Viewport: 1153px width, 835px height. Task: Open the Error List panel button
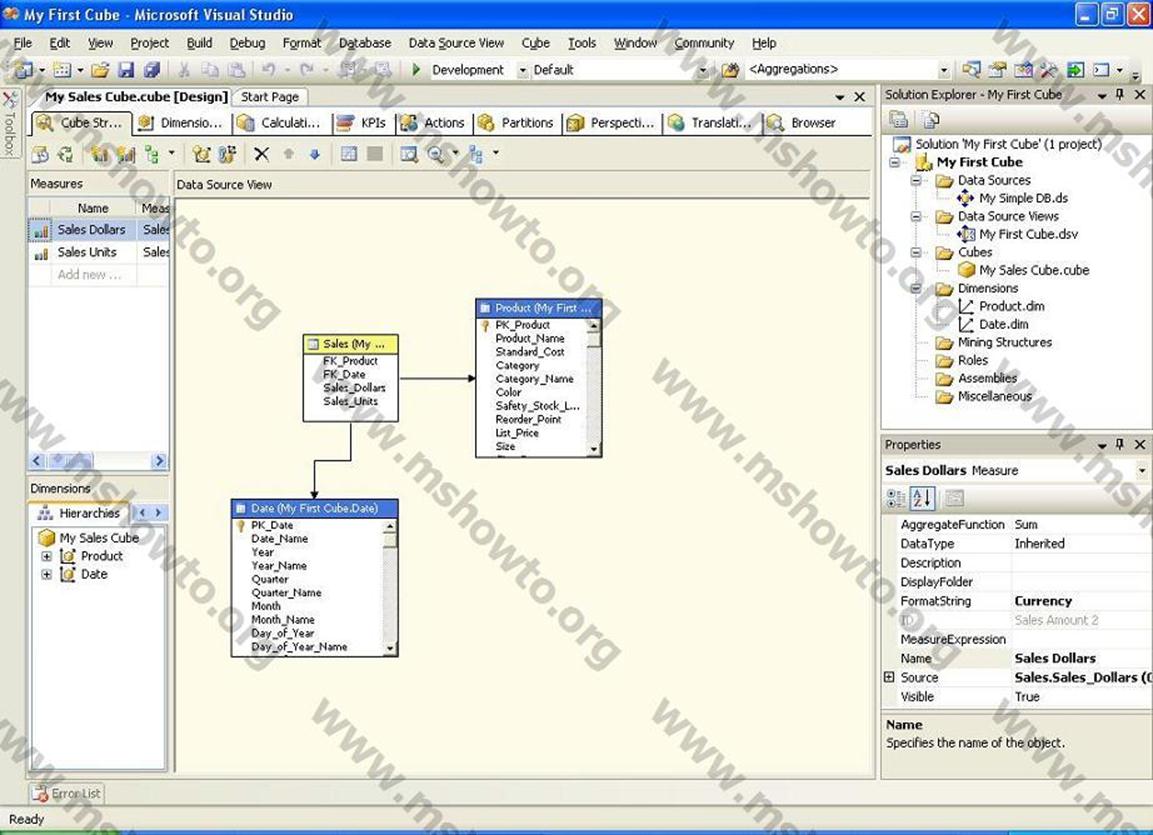(x=67, y=793)
